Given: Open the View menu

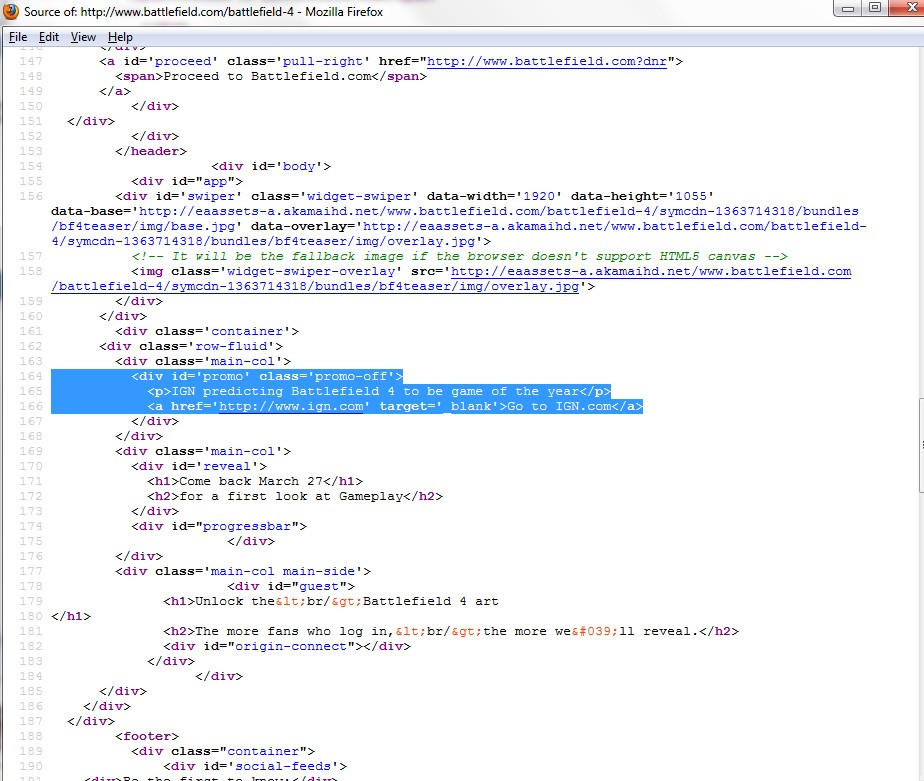Looking at the screenshot, I should 83,37.
